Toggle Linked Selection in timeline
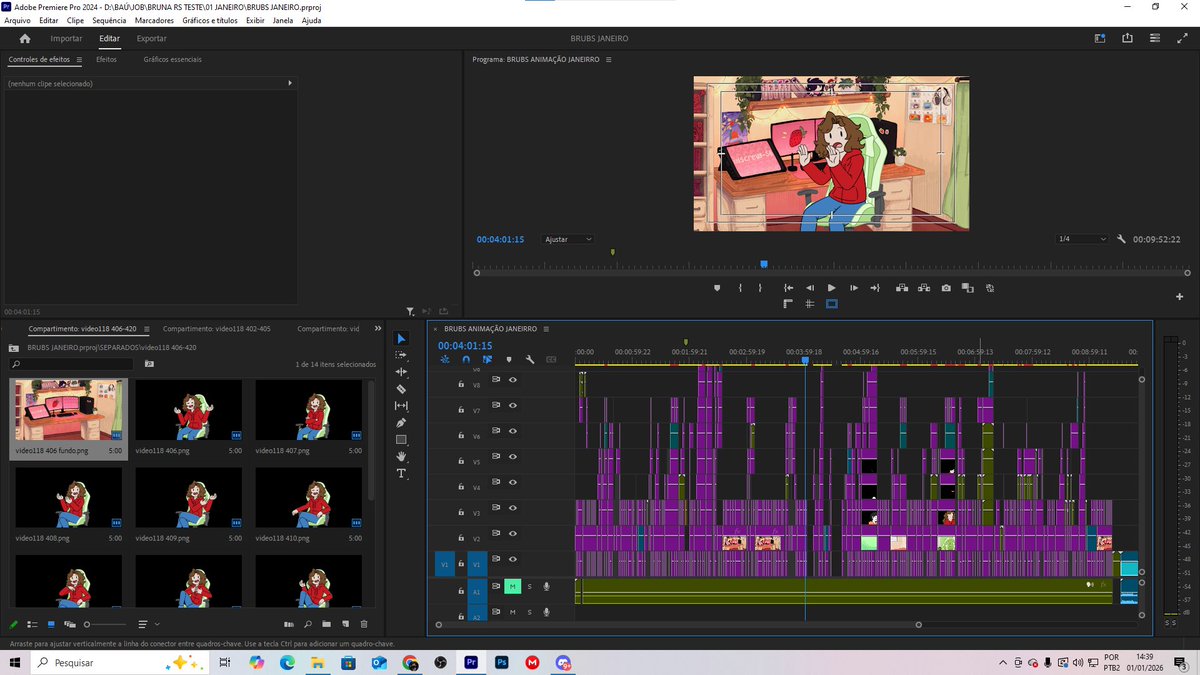 click(488, 359)
